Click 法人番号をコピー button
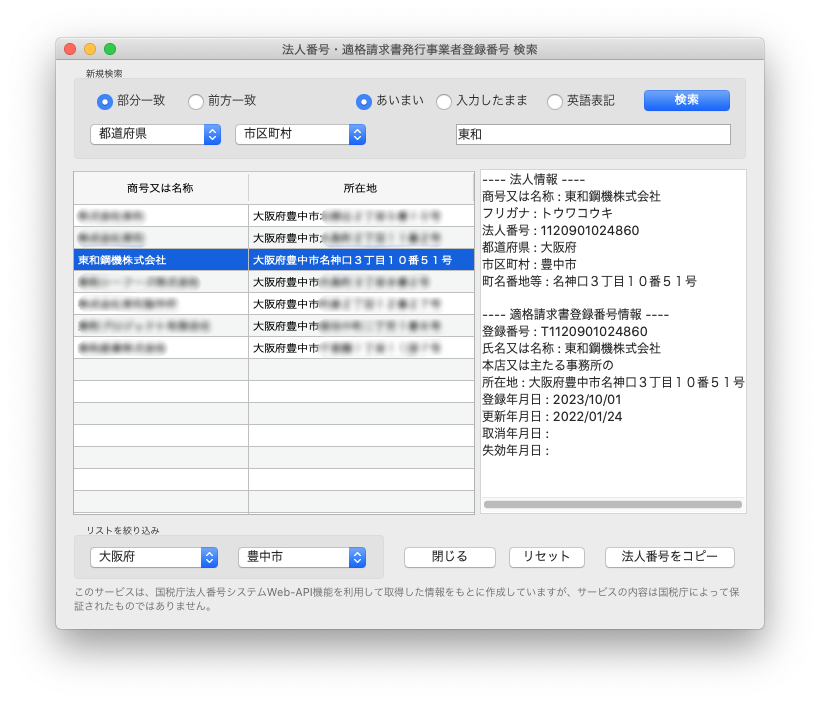The height and width of the screenshot is (703, 820). [669, 557]
